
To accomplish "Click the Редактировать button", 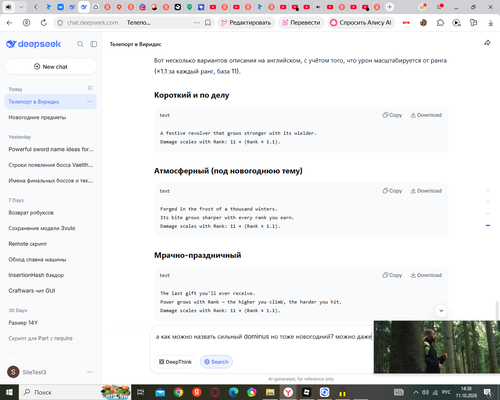I will pyautogui.click(x=246, y=23).
